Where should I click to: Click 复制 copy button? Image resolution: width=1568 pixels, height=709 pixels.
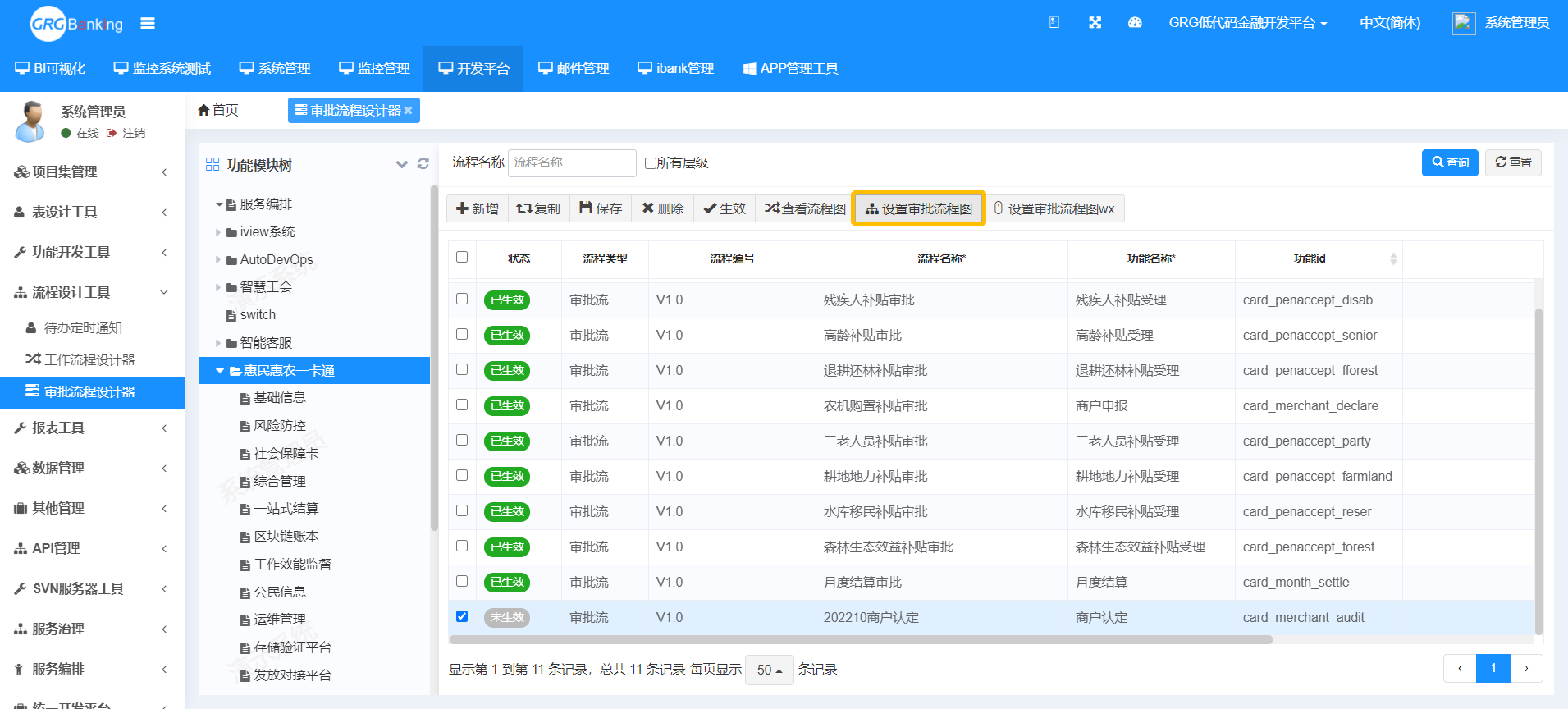(x=538, y=208)
